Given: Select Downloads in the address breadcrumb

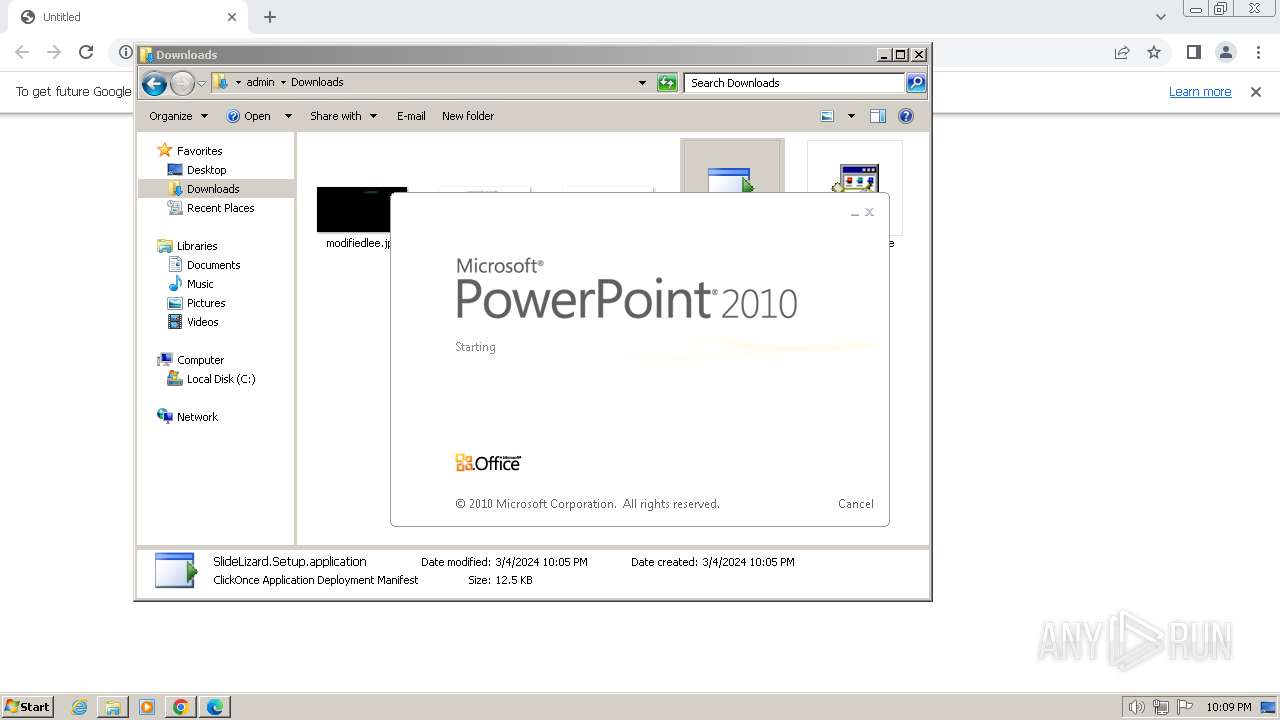Looking at the screenshot, I should coord(317,82).
